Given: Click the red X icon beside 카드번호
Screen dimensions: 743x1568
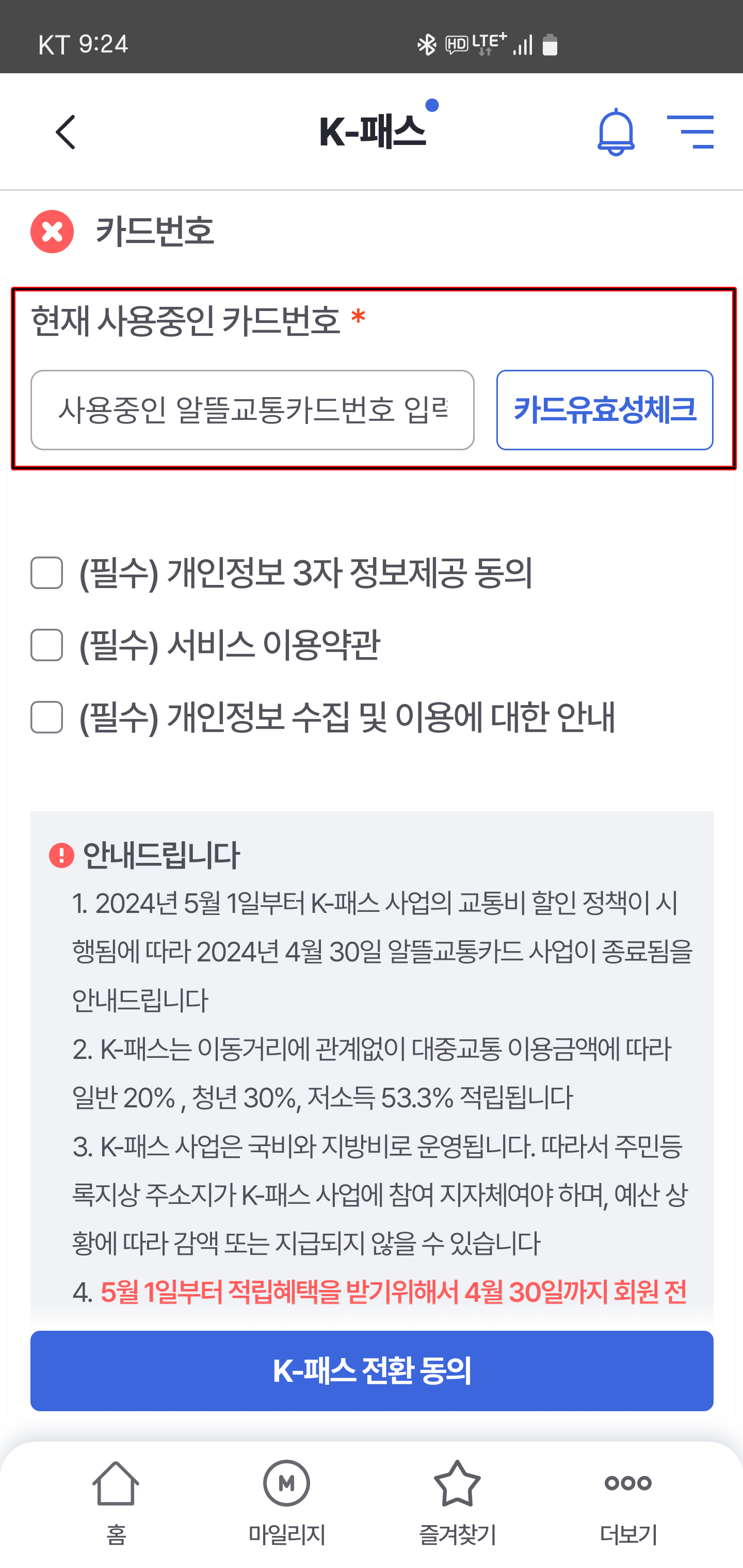Looking at the screenshot, I should (51, 231).
